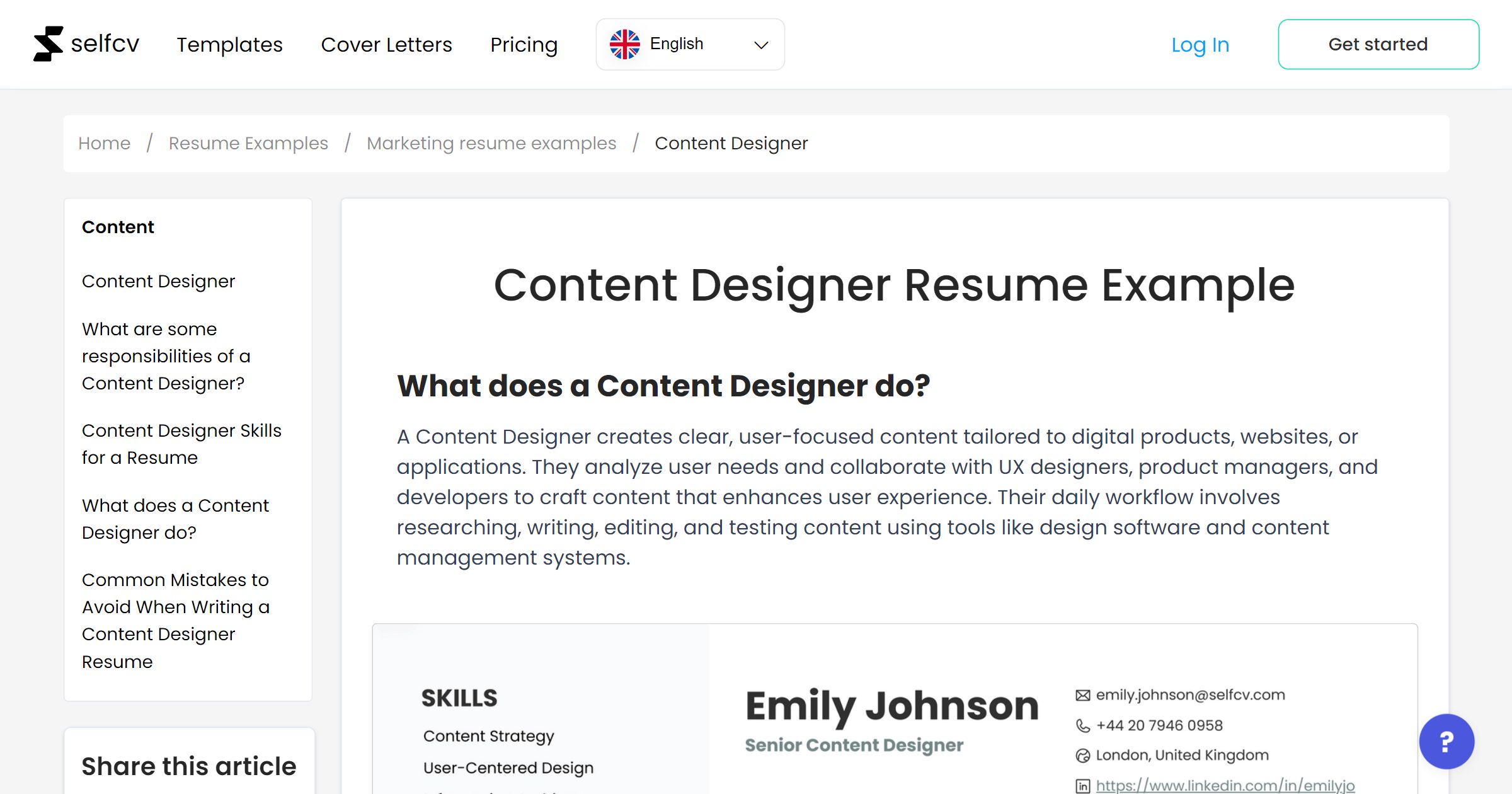Image resolution: width=1512 pixels, height=794 pixels.
Task: Open the floating question mark help bubble
Action: tap(1447, 742)
